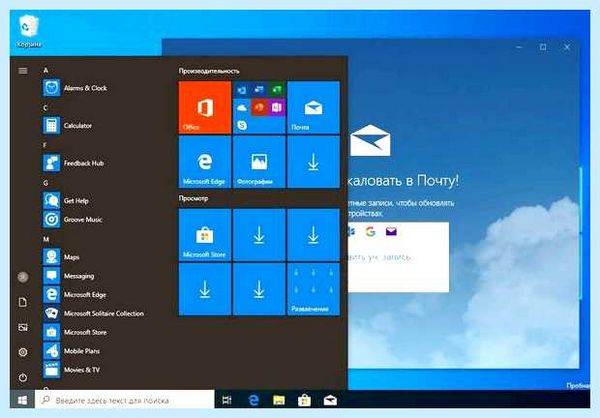600x418 pixels.
Task: Open Mail from the taskbar
Action: click(330, 400)
